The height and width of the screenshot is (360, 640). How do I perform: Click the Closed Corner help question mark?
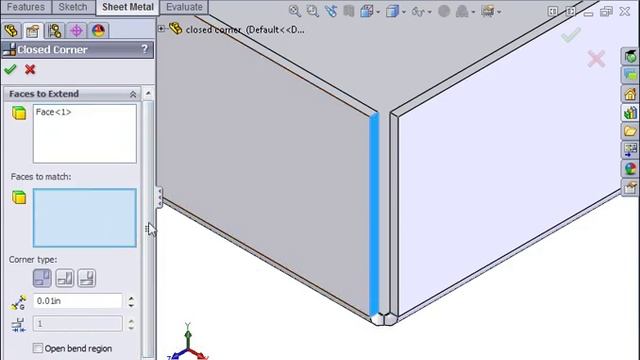(144, 49)
